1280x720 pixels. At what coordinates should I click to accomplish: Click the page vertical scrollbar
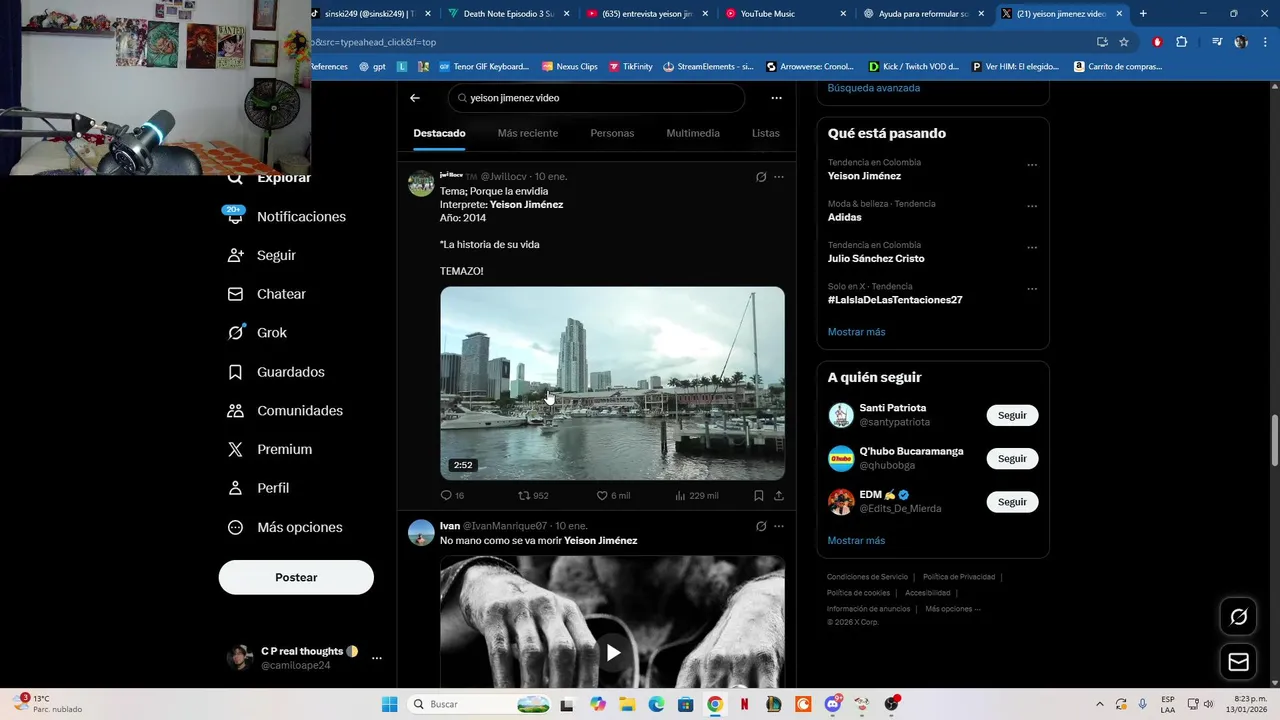pos(1274,440)
